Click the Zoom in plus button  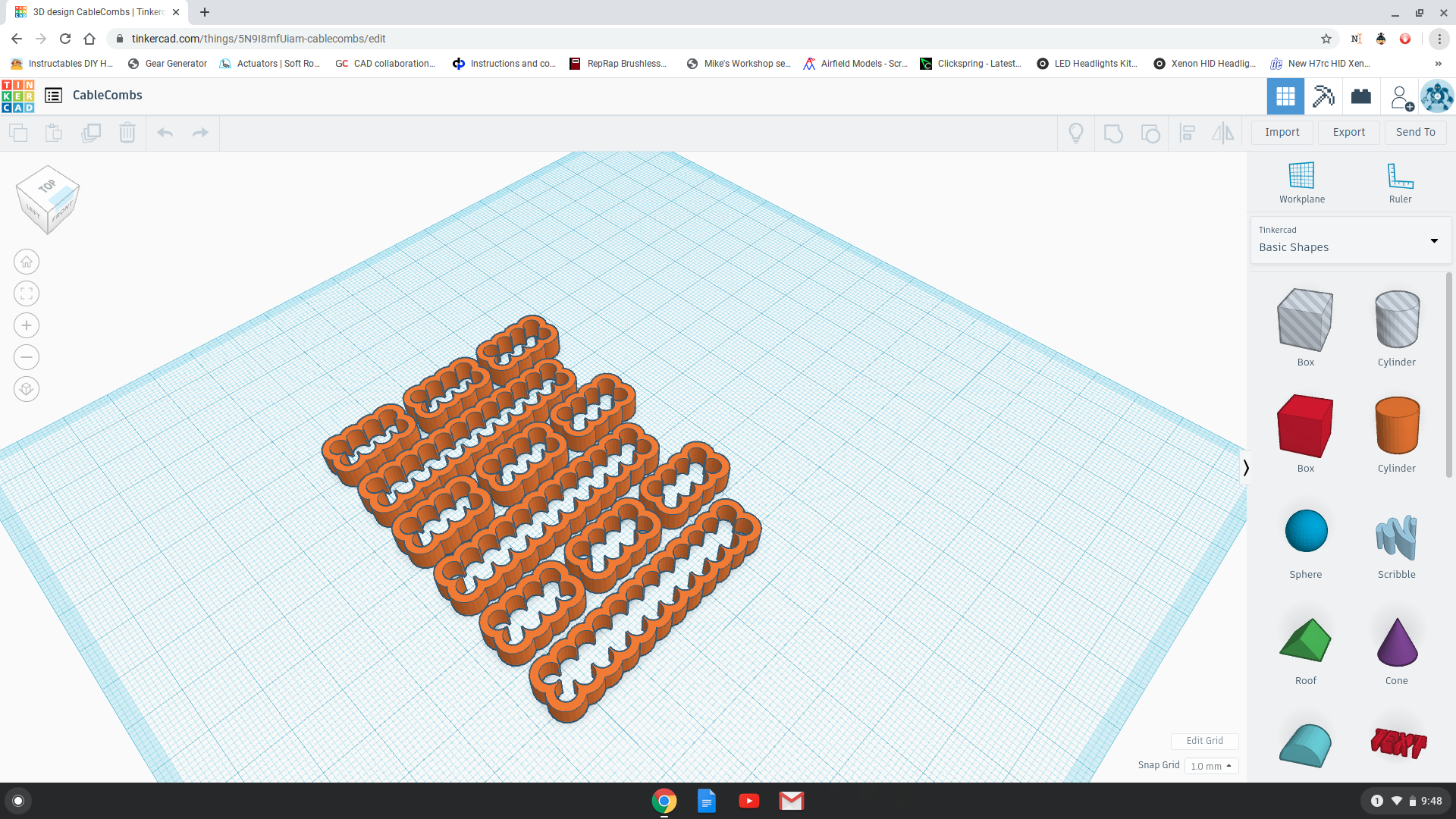tap(27, 325)
